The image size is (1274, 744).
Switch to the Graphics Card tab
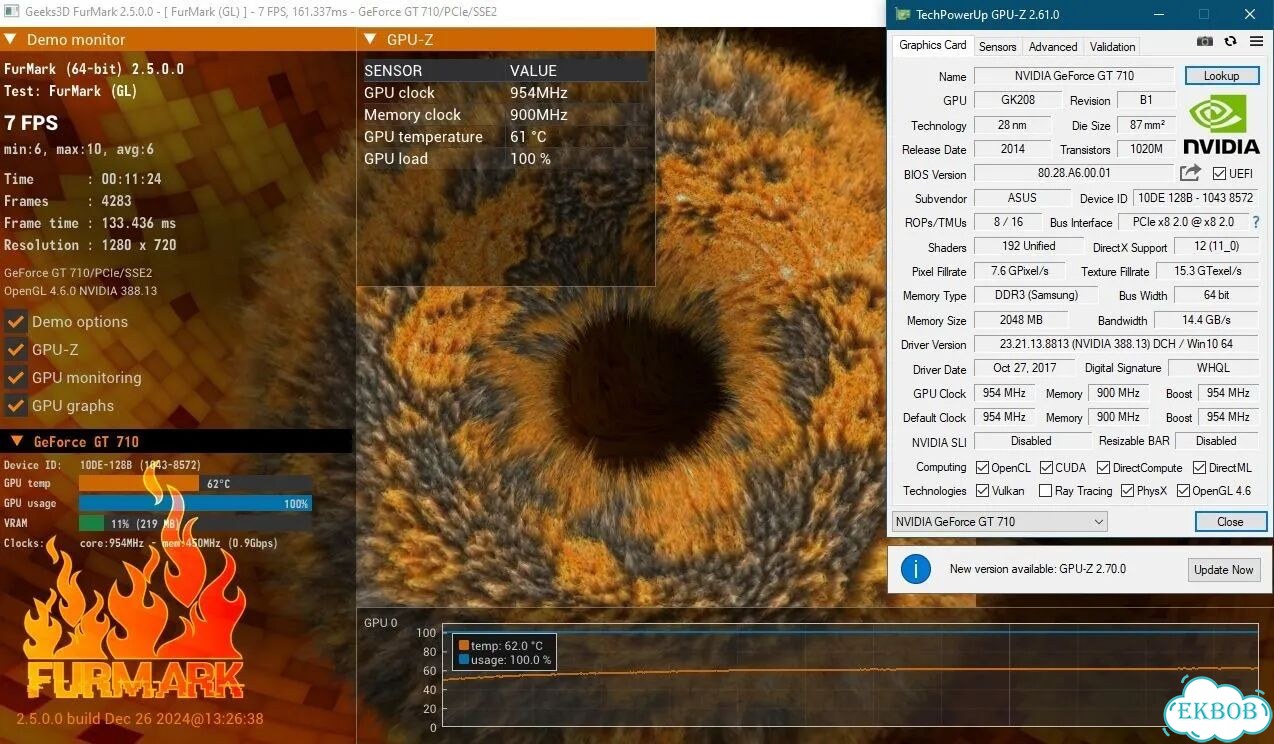pos(932,45)
